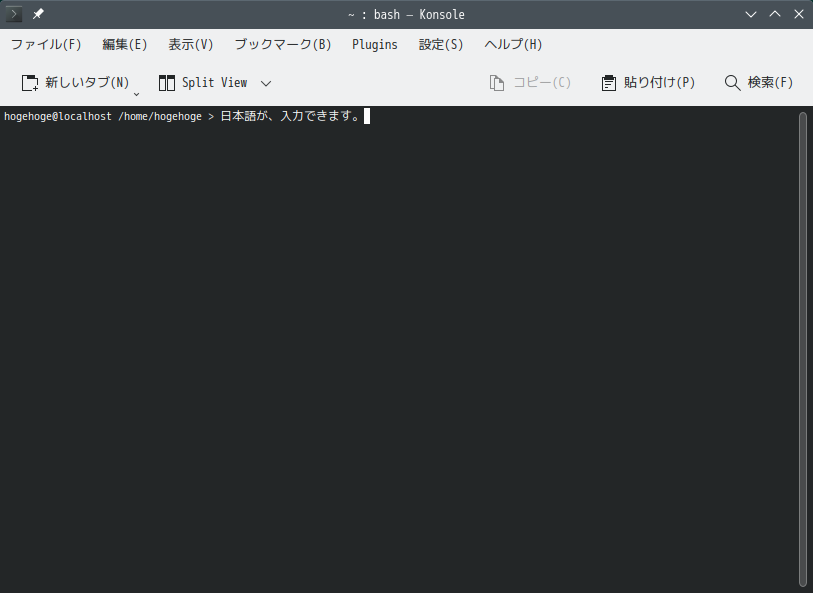Click the コピー(C) copy icon
The image size is (813, 593).
pyautogui.click(x=497, y=83)
